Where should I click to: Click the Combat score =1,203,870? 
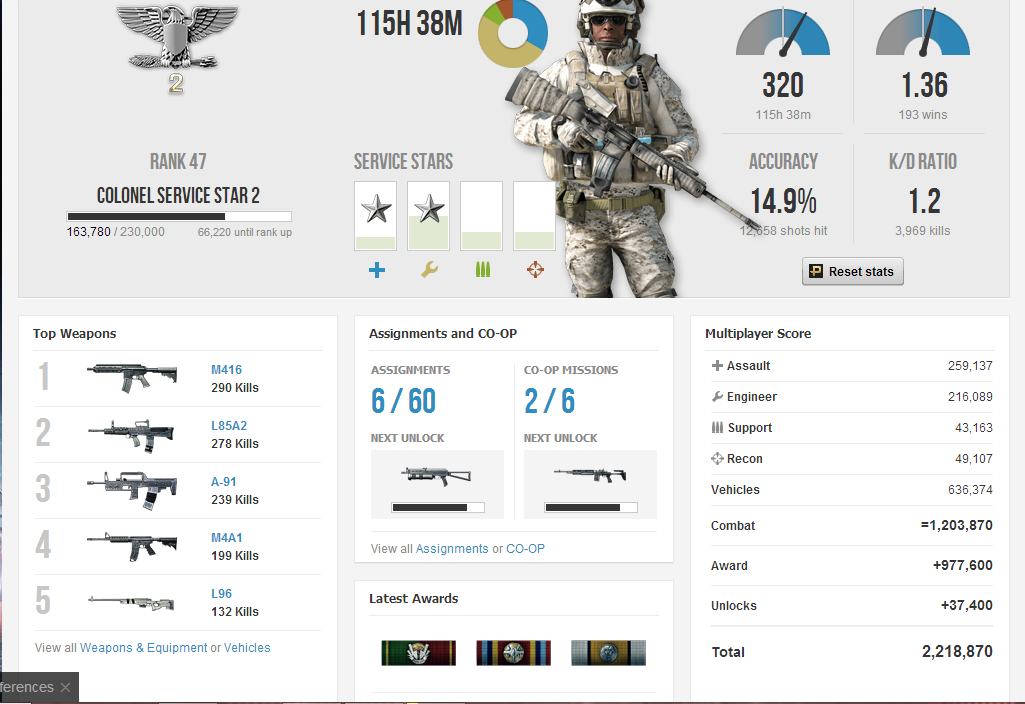click(957, 525)
